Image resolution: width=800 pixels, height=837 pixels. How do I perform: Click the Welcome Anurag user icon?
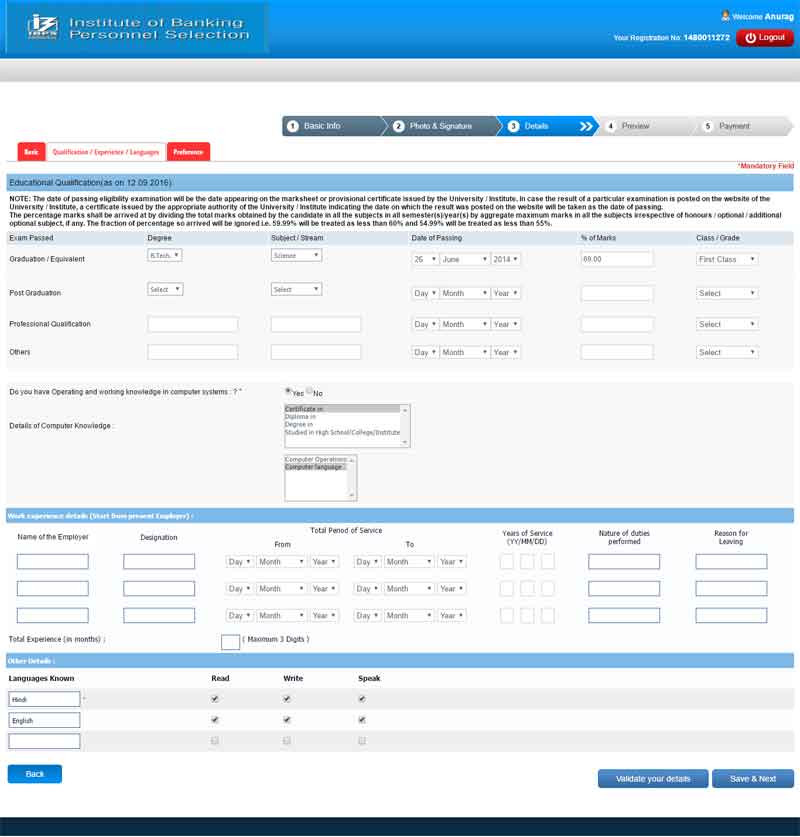pos(726,15)
